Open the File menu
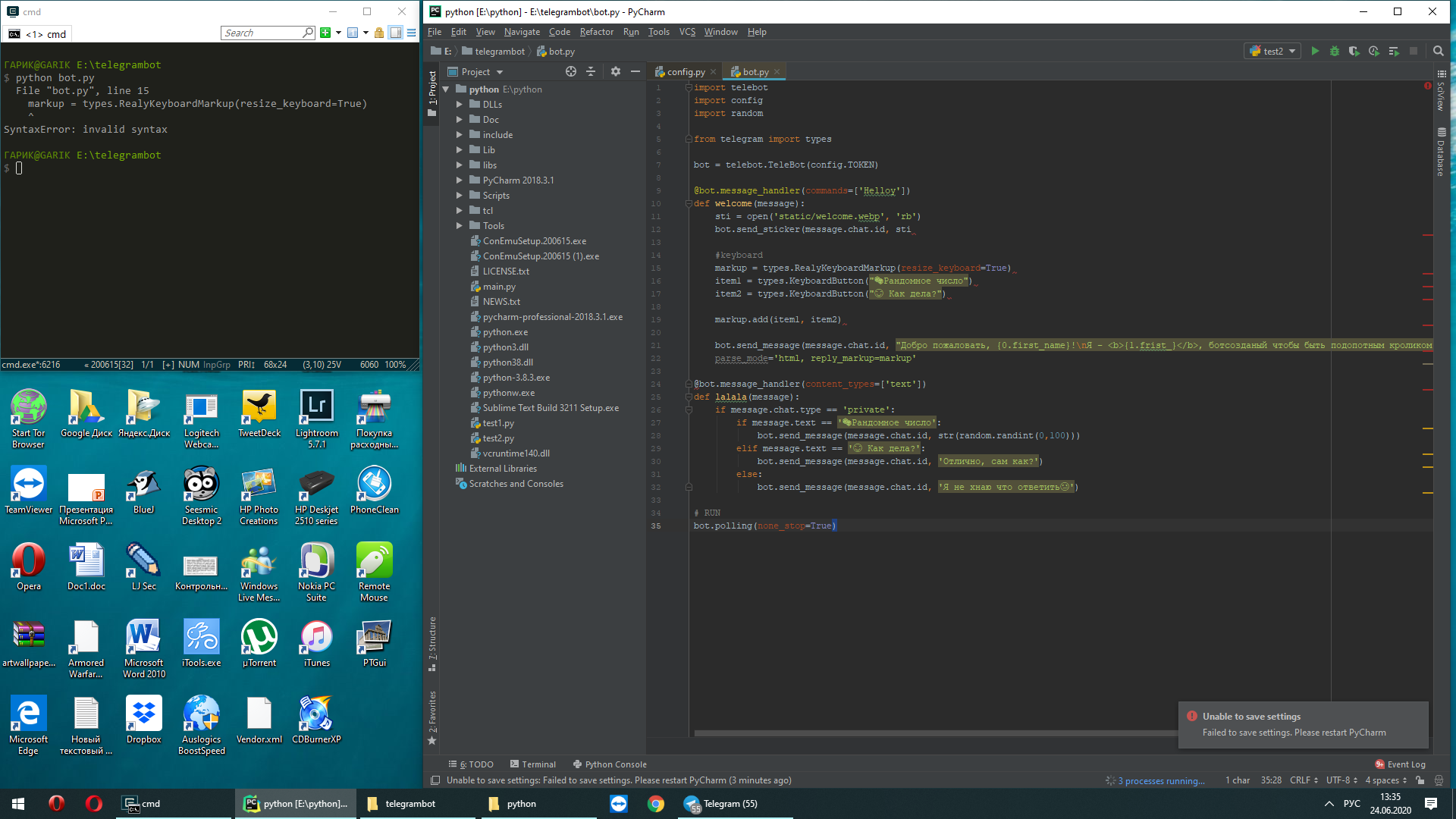The height and width of the screenshot is (819, 1456). coord(435,32)
